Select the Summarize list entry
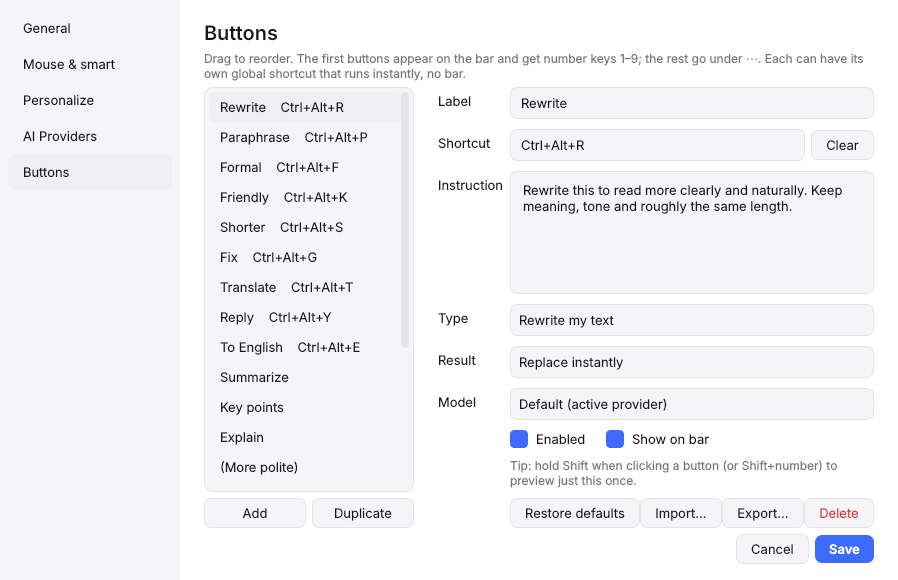Screen dimensions: 898x580 coord(304,377)
